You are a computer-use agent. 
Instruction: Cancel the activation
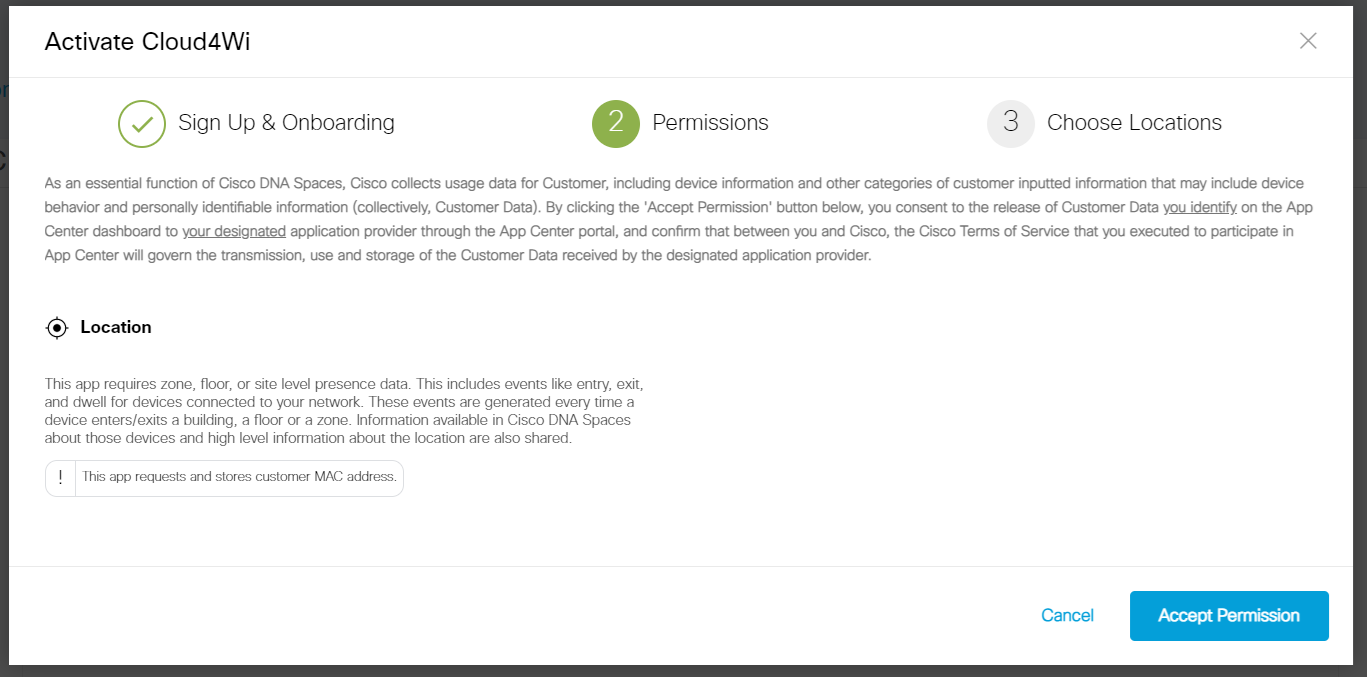pyautogui.click(x=1067, y=616)
